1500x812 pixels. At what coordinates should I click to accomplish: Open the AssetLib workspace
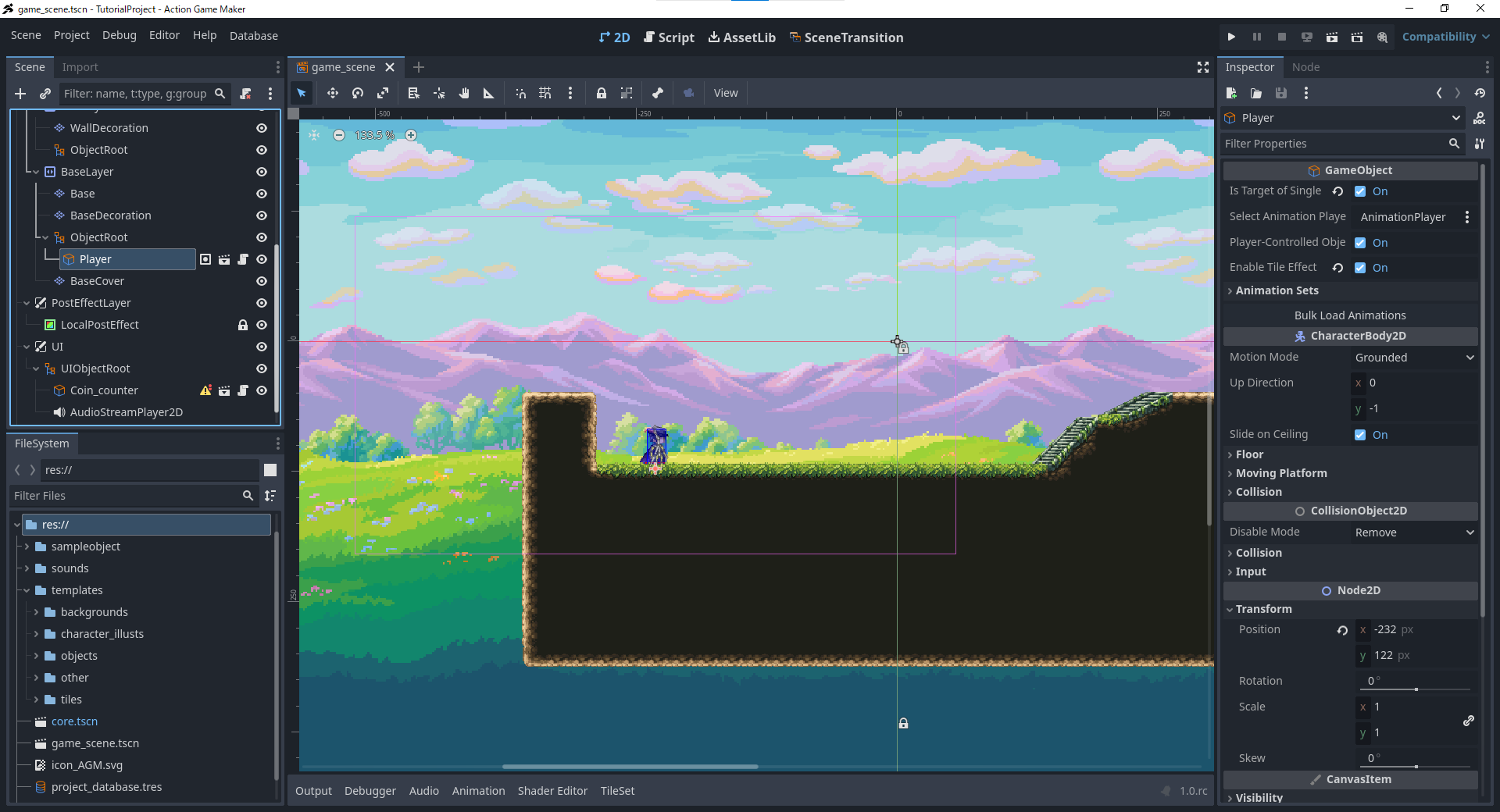[x=742, y=37]
